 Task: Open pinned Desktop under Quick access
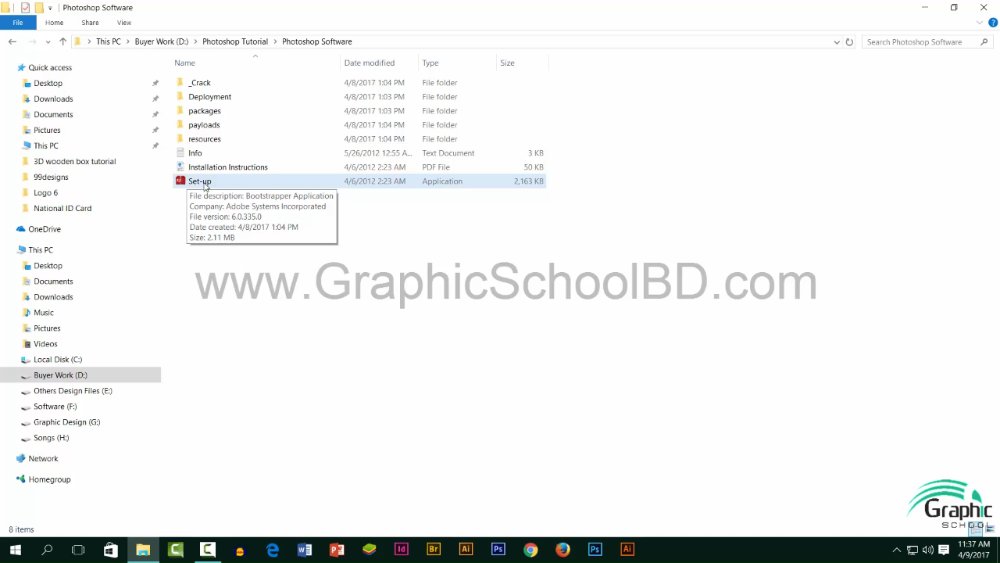[x=48, y=84]
